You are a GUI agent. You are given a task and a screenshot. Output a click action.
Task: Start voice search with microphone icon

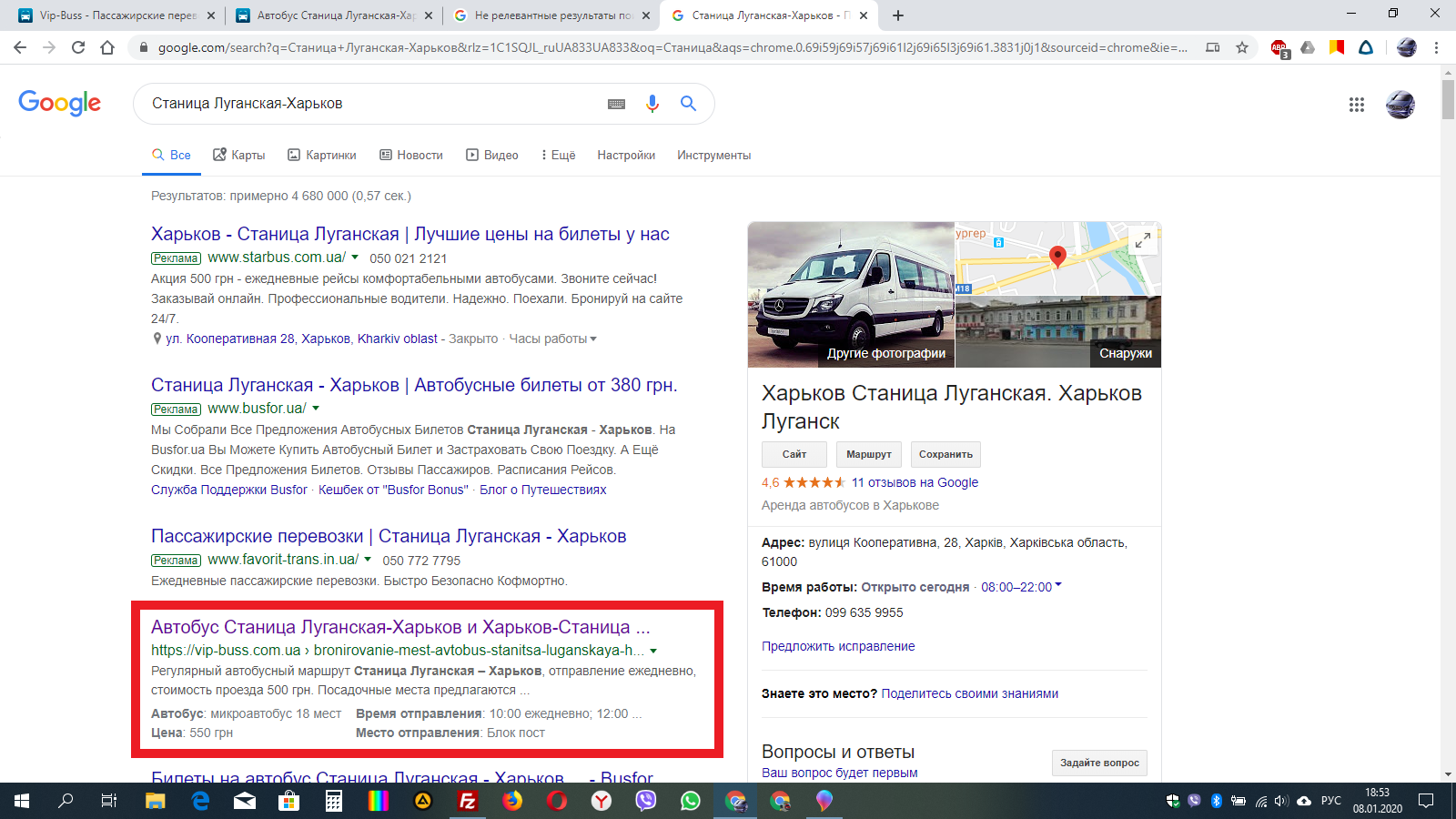[652, 104]
